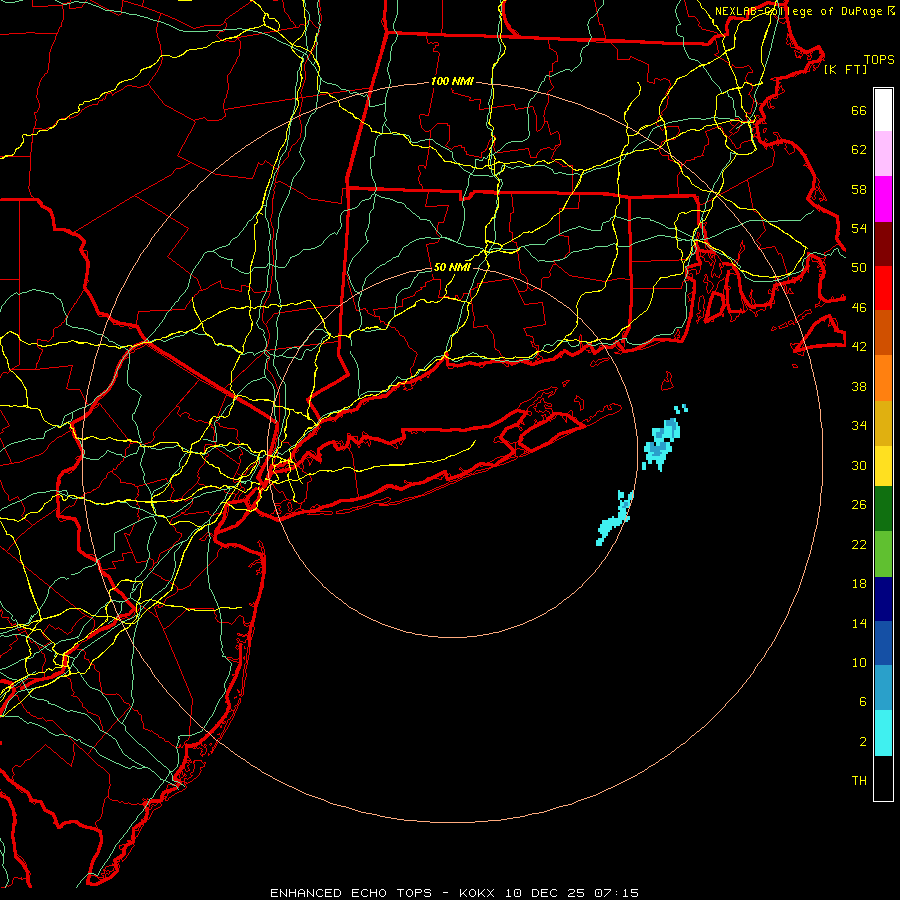This screenshot has width=900, height=900.
Task: Click the legend value 54
Action: [x=859, y=228]
